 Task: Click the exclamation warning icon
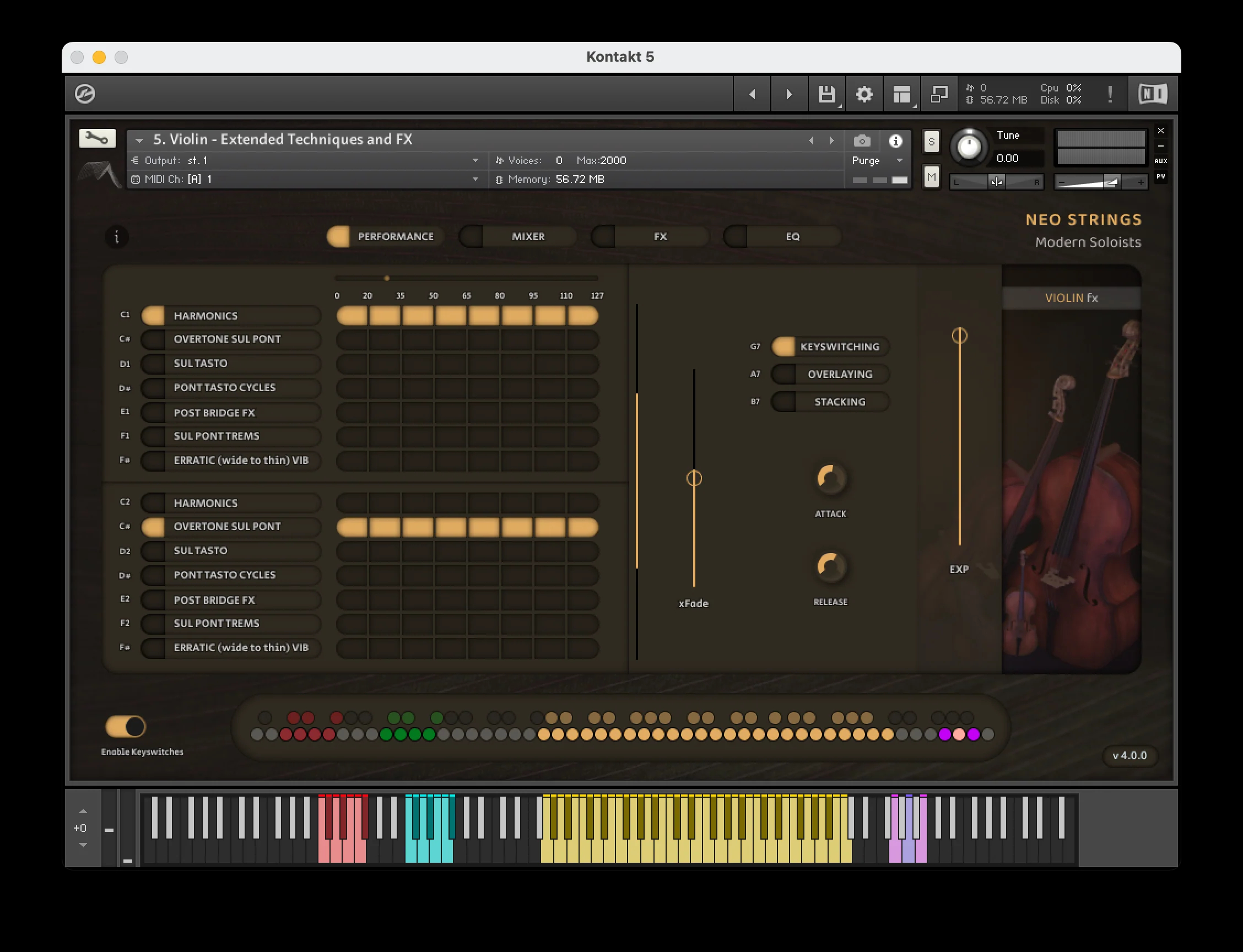[1110, 94]
